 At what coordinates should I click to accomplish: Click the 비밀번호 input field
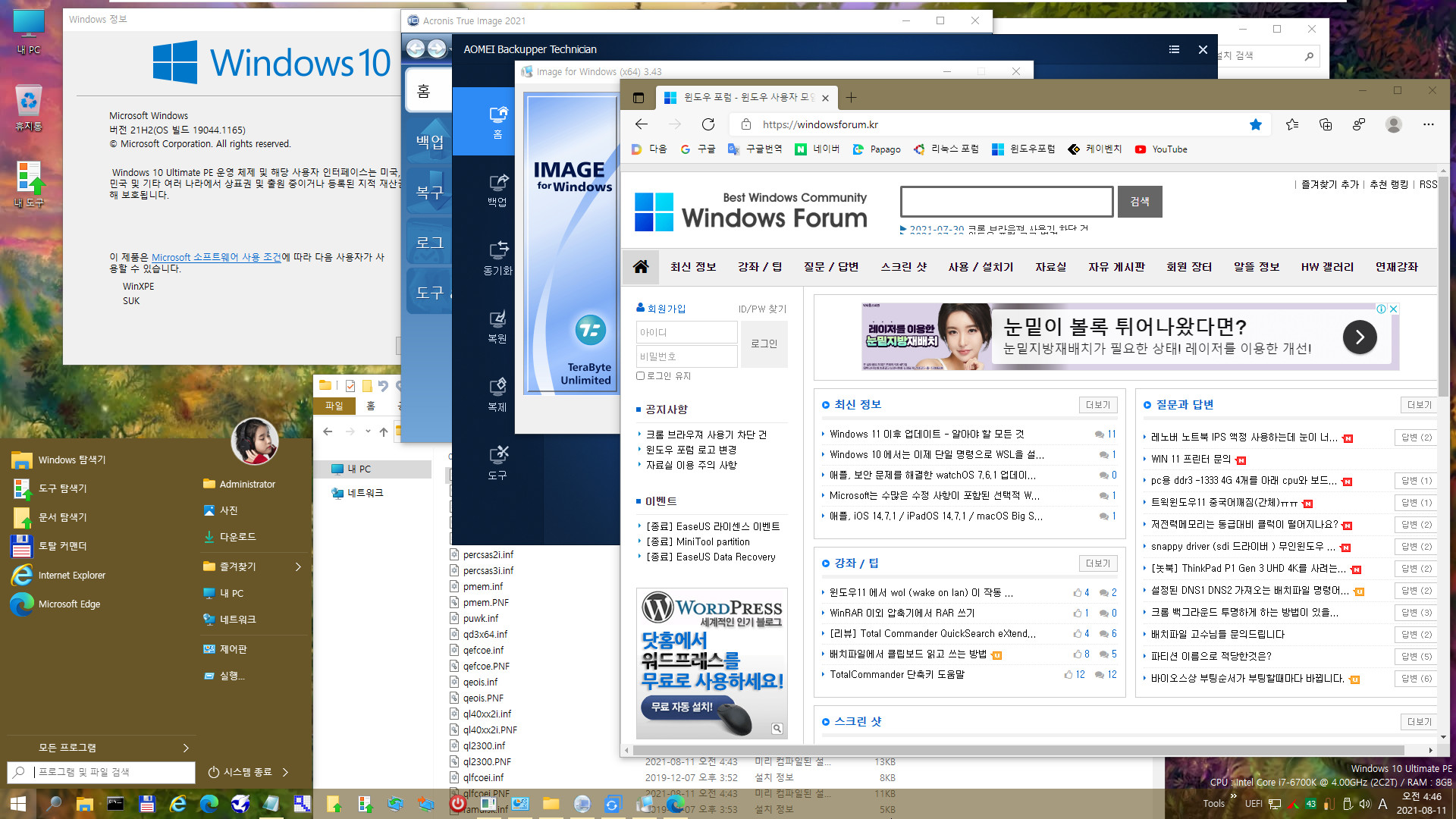[x=687, y=356]
